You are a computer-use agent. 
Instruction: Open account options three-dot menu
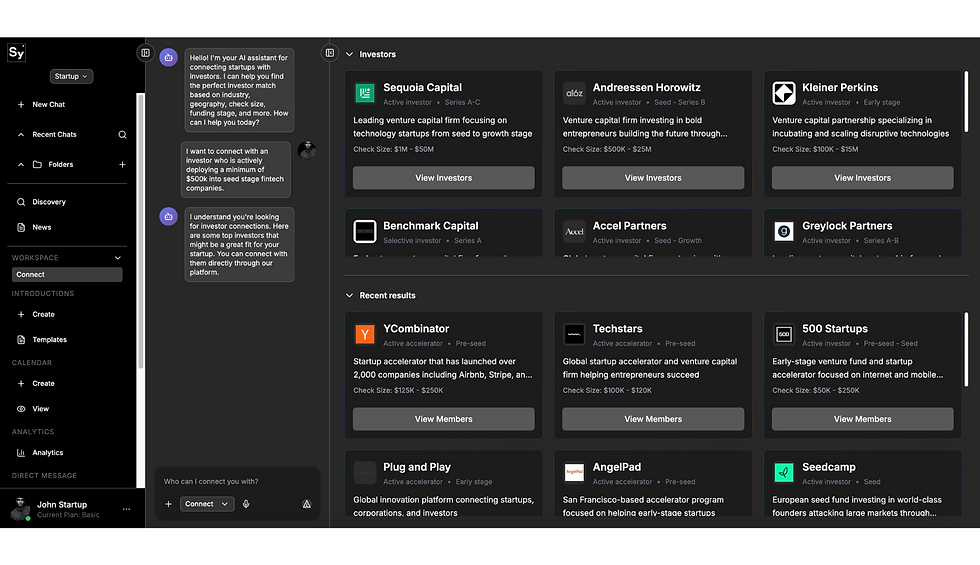(x=126, y=509)
